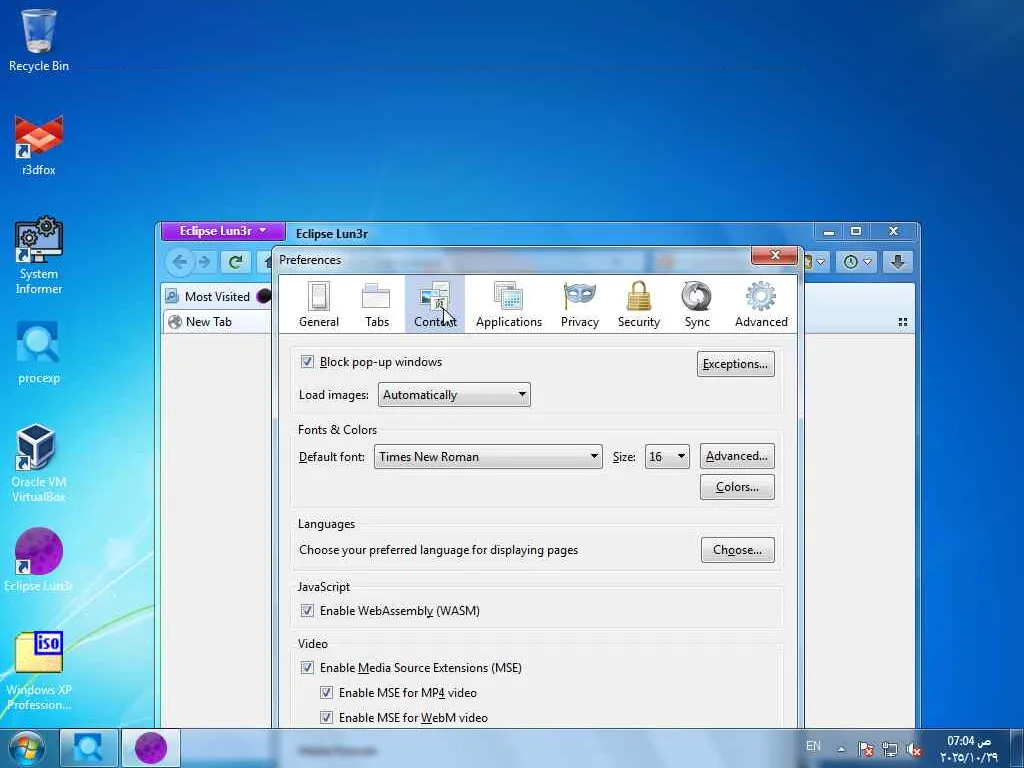The height and width of the screenshot is (768, 1024).
Task: Select the Oracle VM VirtualBox shortcut
Action: click(x=39, y=464)
